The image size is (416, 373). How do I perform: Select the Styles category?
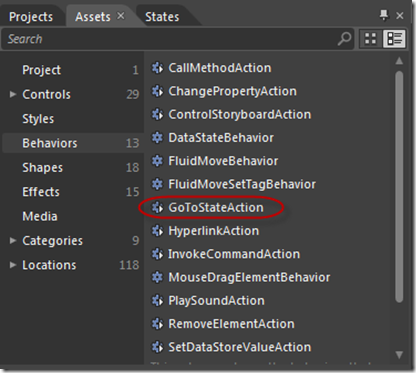[38, 119]
